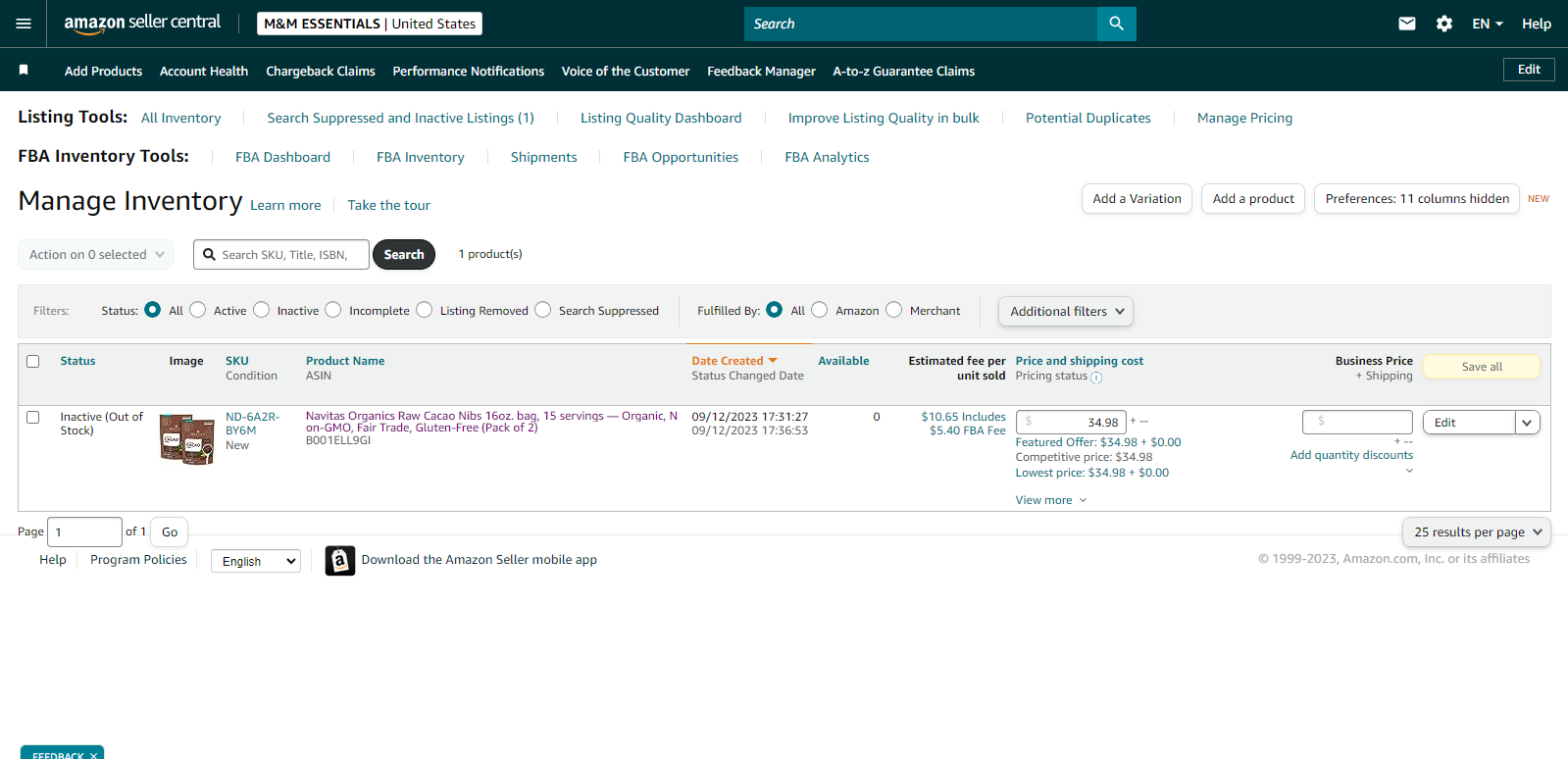Open FBA Analytics link

coord(827,157)
